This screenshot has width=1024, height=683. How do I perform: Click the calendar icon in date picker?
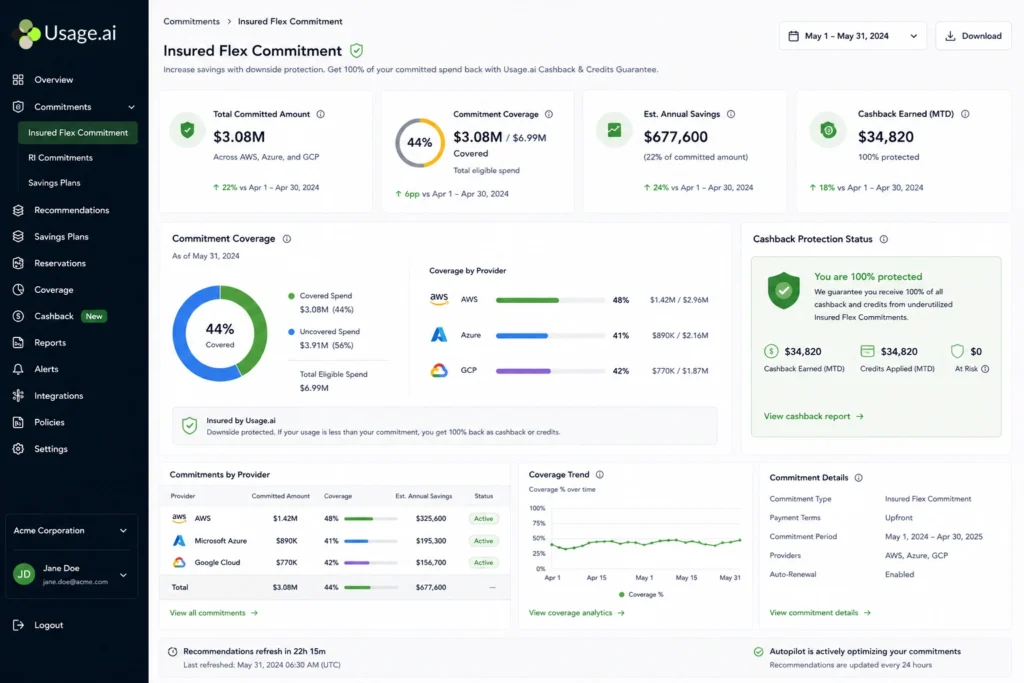click(793, 36)
